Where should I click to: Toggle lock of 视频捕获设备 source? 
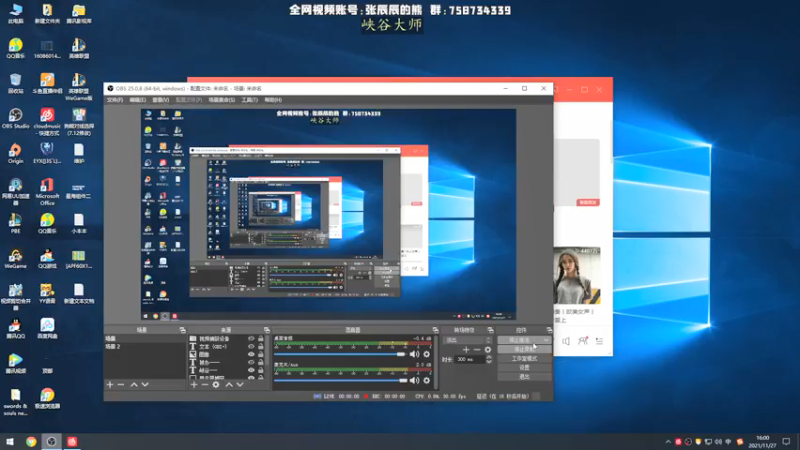click(261, 339)
